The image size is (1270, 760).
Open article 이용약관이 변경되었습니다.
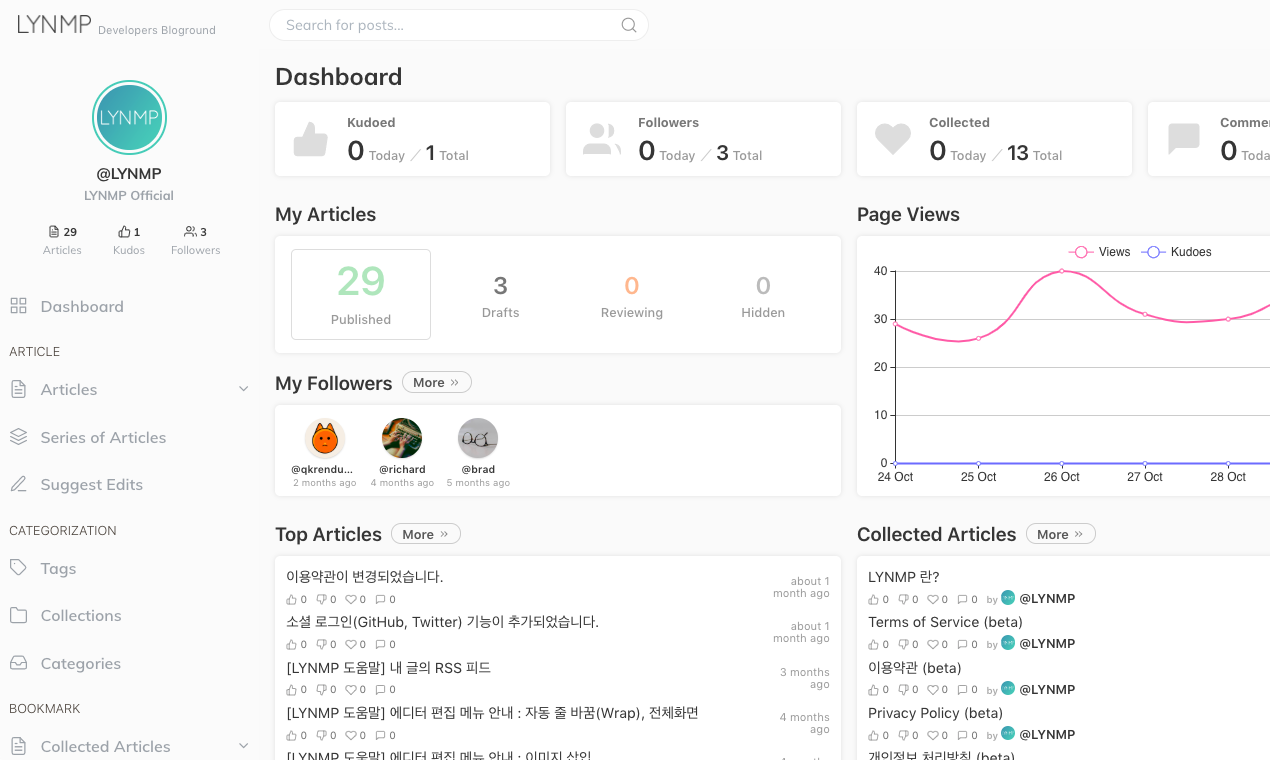click(x=364, y=576)
